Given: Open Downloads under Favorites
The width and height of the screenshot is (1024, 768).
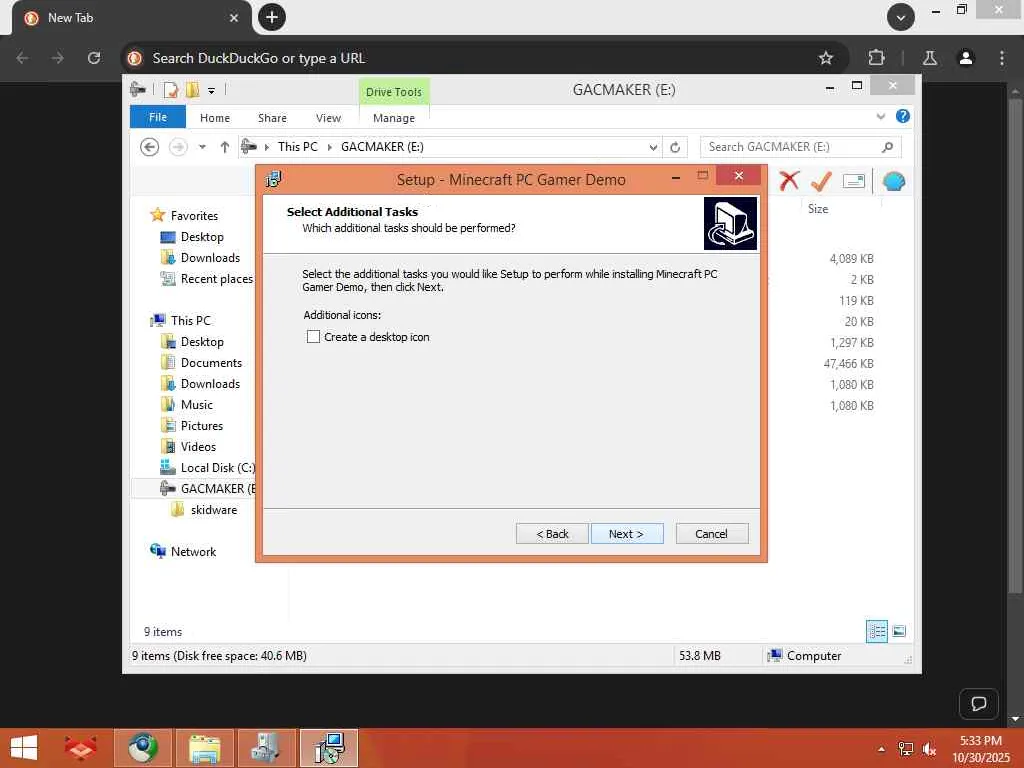Looking at the screenshot, I should coord(210,258).
